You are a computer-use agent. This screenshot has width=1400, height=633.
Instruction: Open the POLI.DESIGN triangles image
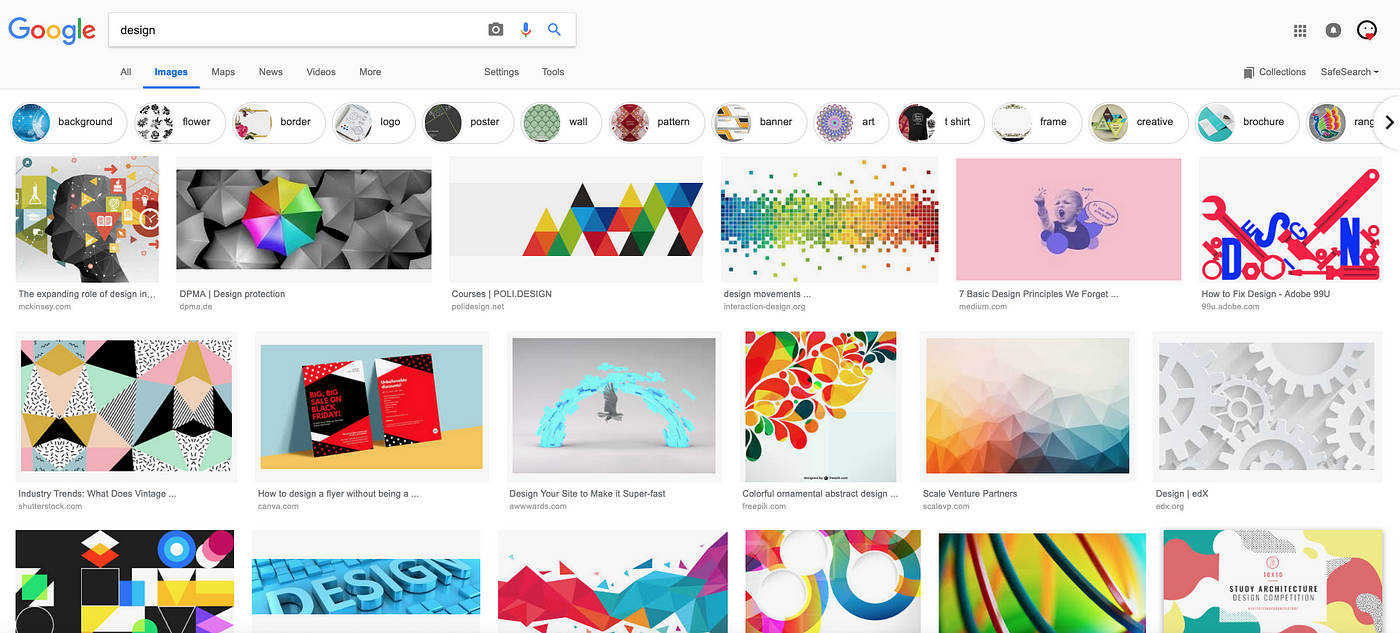click(576, 219)
